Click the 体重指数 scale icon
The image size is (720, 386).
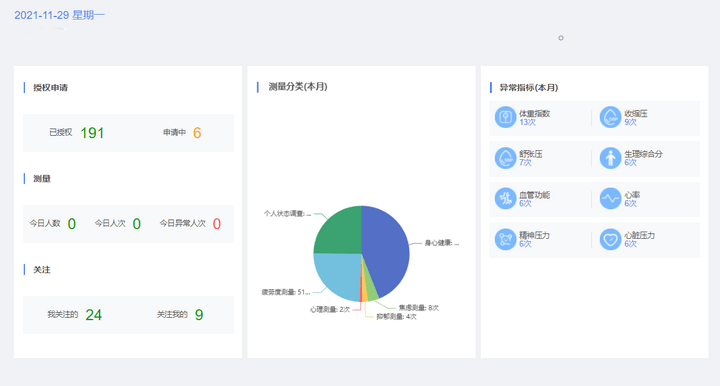[x=505, y=117]
